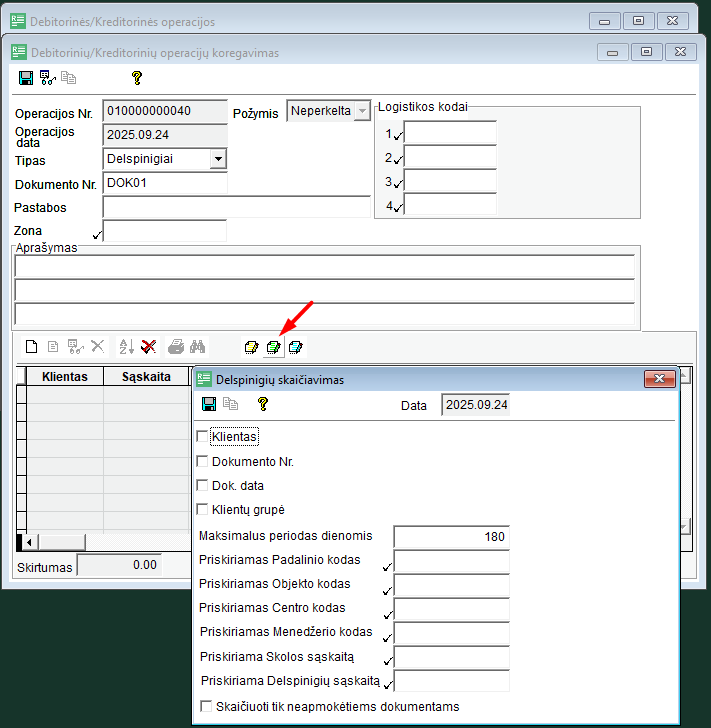Enable the Klientas checkbox
Image resolution: width=711 pixels, height=728 pixels.
pos(203,436)
